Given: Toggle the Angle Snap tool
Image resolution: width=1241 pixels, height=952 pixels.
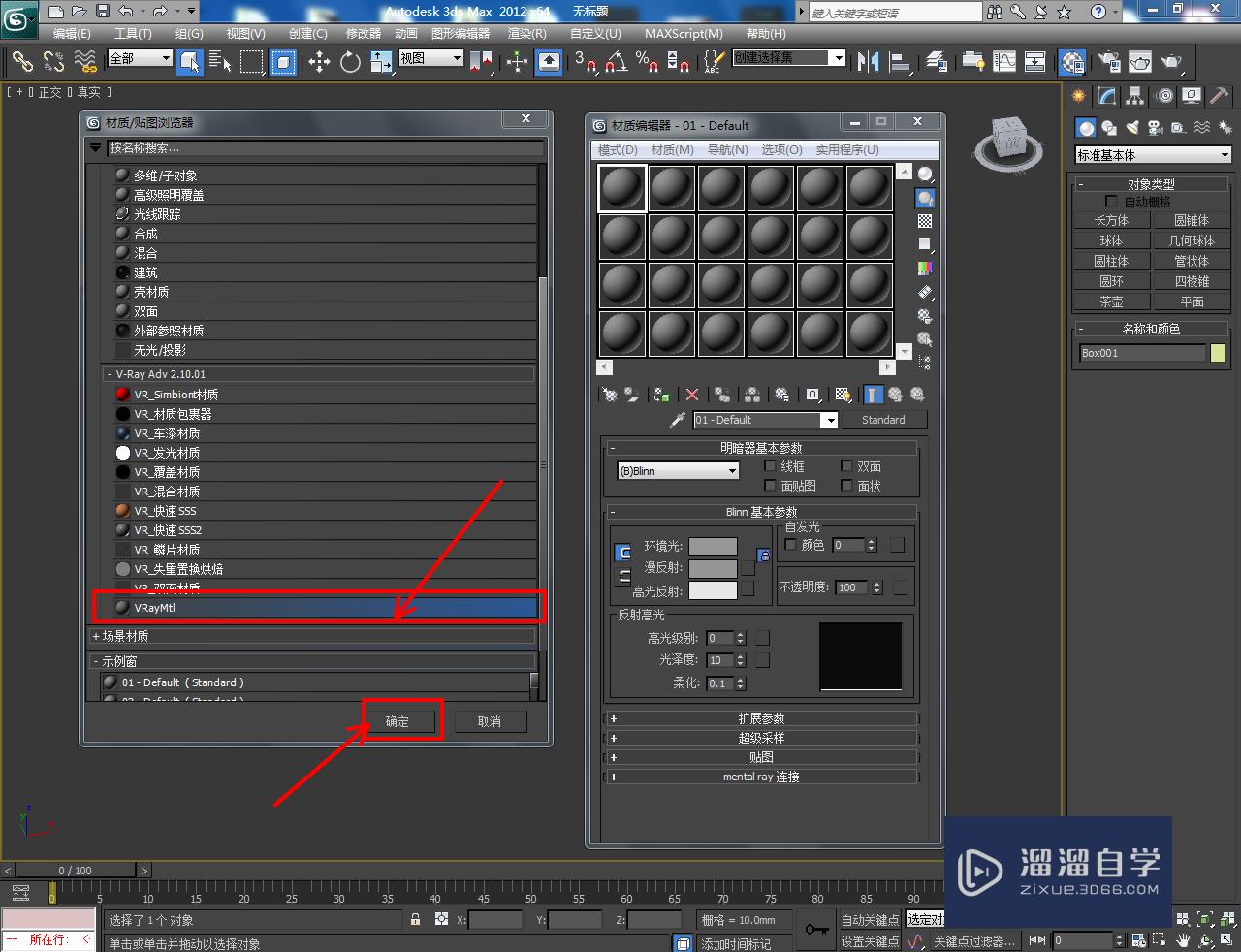Looking at the screenshot, I should (616, 62).
